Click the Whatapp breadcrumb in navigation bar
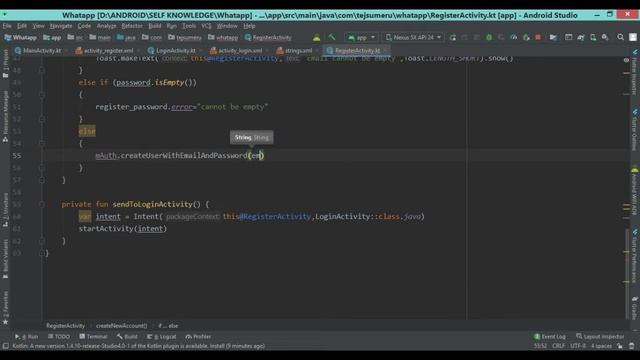Image resolution: width=640 pixels, height=360 pixels. pos(20,38)
